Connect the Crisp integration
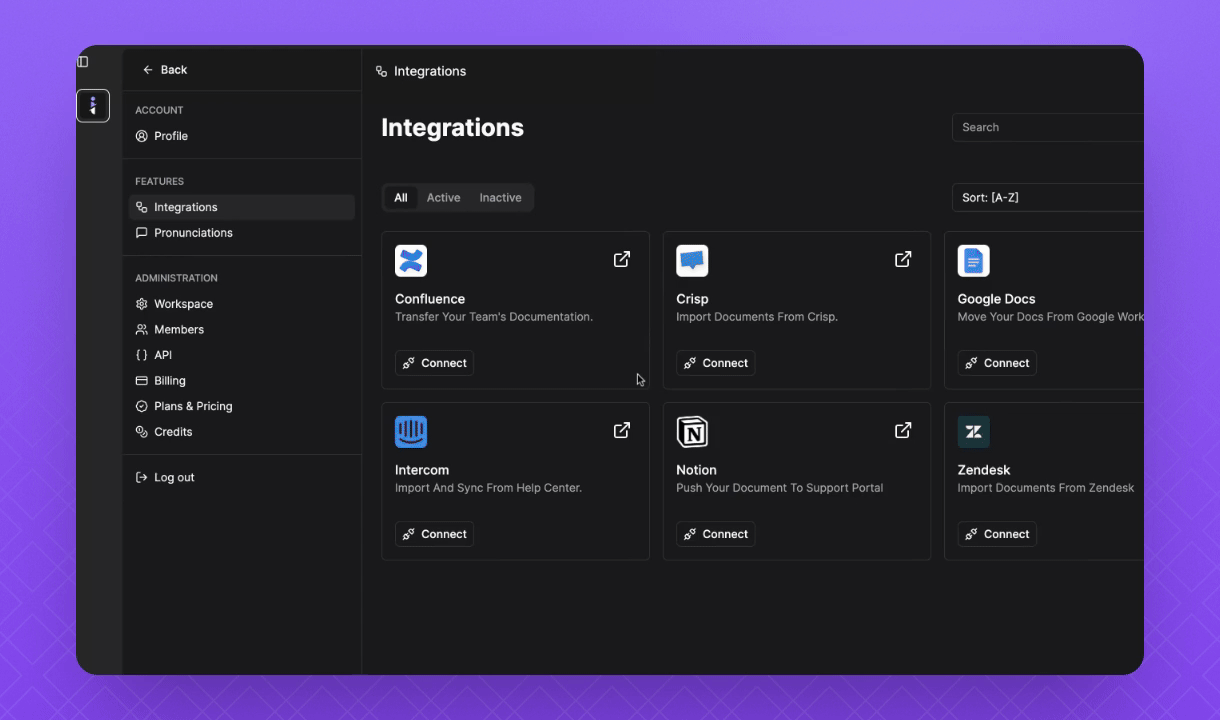 coord(715,363)
